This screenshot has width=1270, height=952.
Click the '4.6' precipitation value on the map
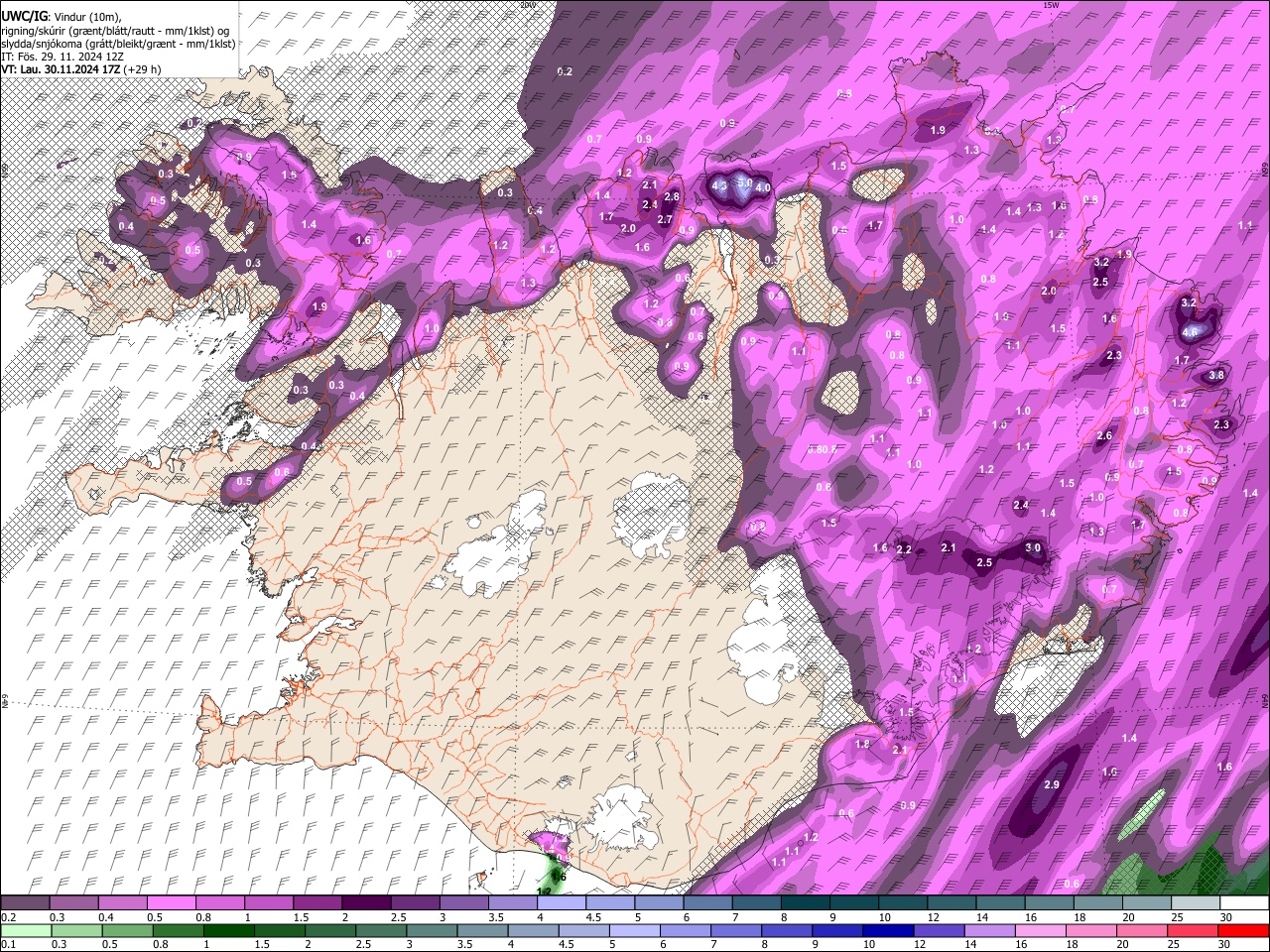(x=1191, y=332)
